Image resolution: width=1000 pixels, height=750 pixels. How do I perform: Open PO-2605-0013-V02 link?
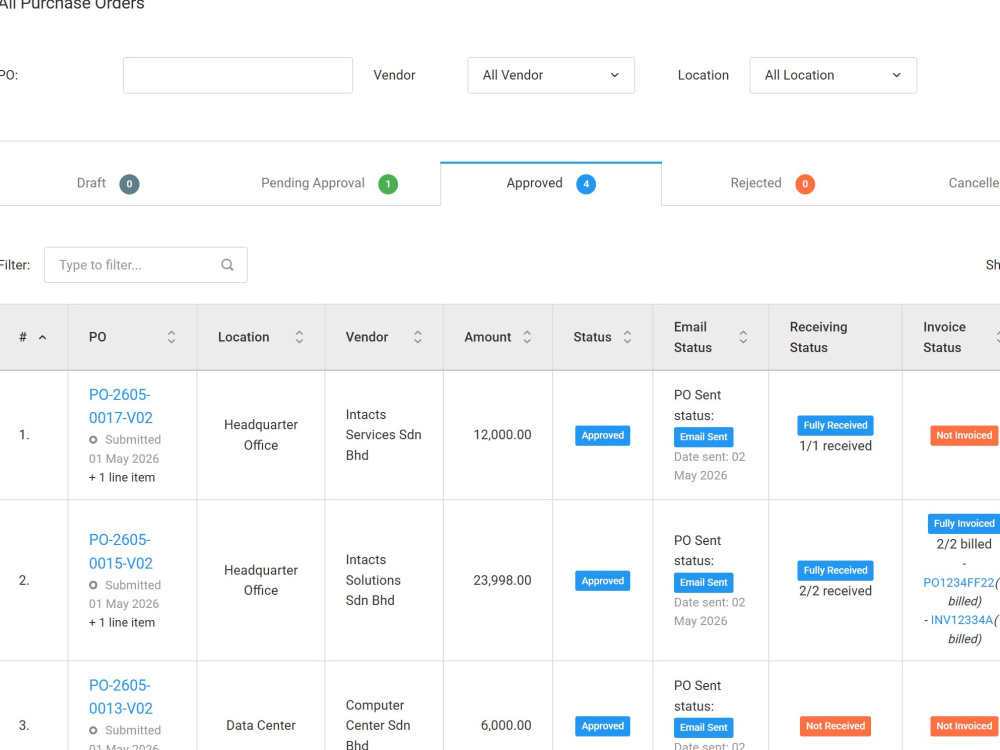click(x=121, y=697)
